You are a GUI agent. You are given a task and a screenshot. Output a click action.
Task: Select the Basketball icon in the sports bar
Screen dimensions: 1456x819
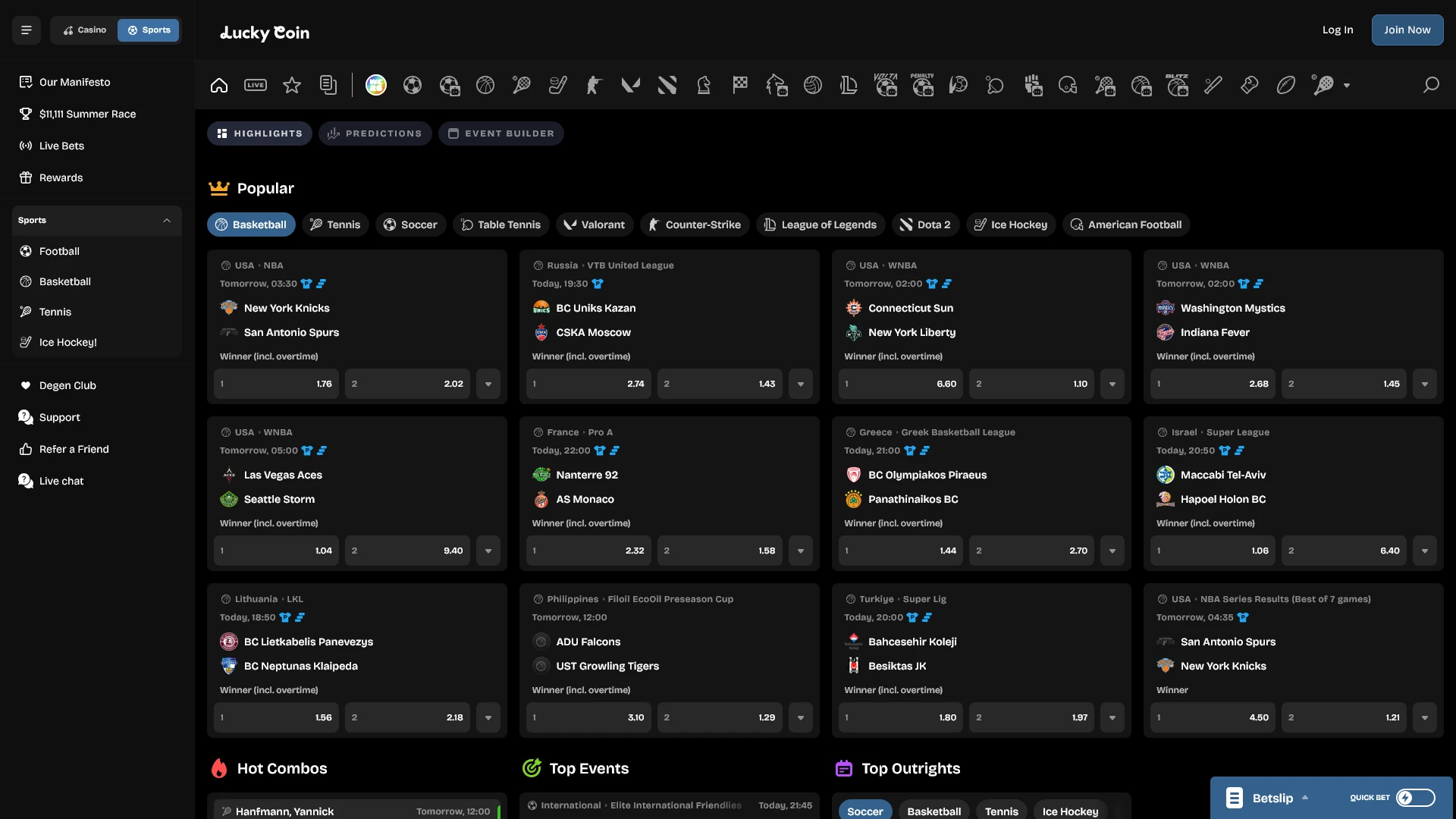pyautogui.click(x=485, y=85)
